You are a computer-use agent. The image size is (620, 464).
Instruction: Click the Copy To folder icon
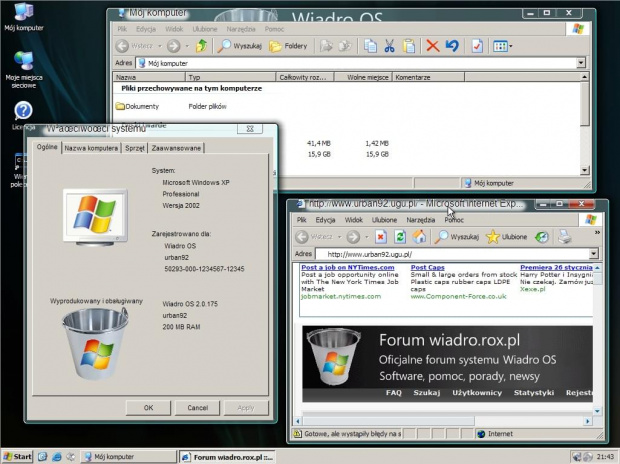pyautogui.click(x=345, y=46)
